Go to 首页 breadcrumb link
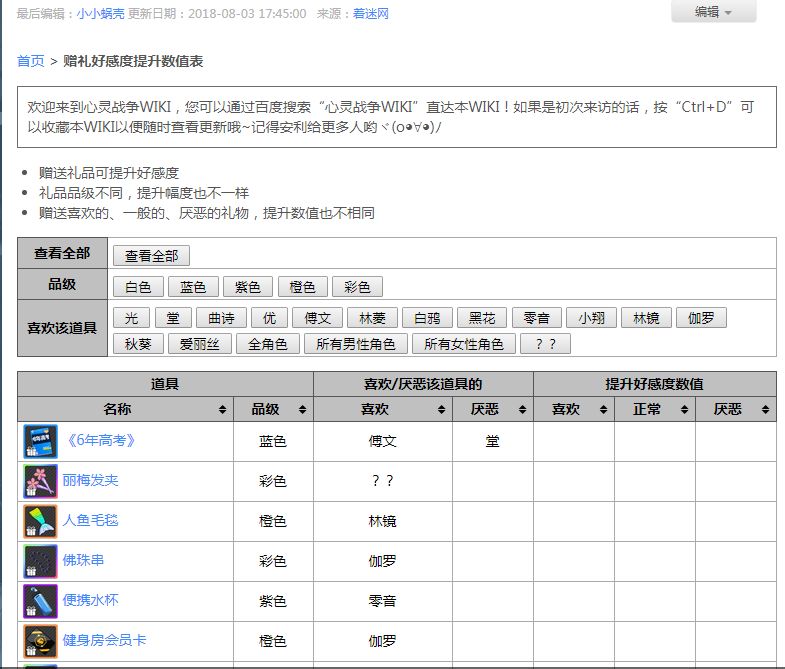Viewport: 785px width, 669px height. [x=31, y=61]
